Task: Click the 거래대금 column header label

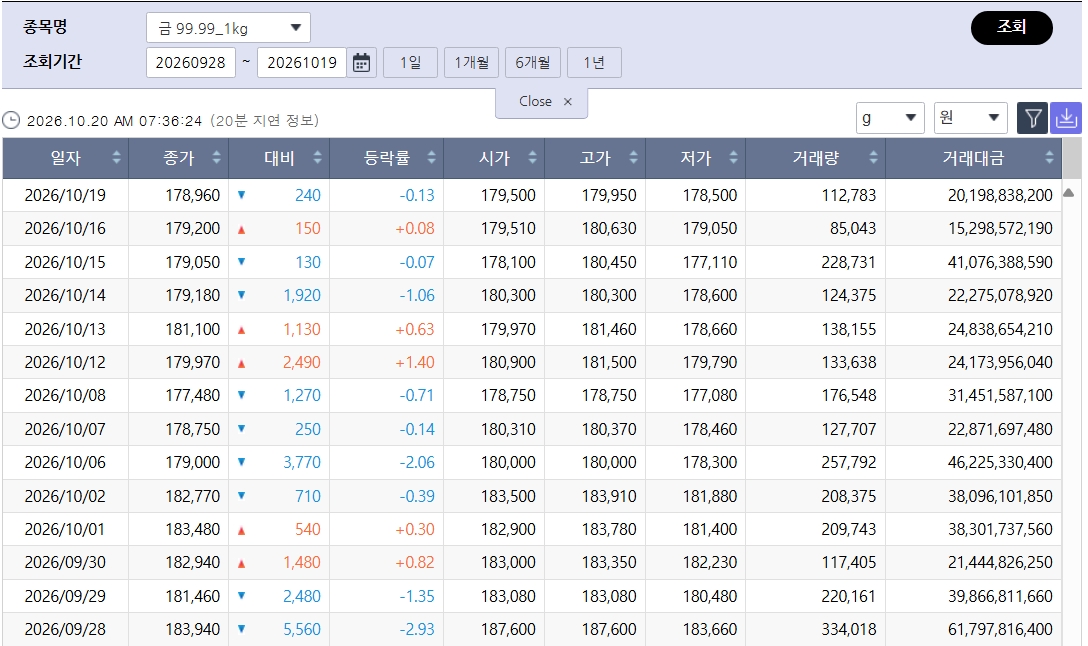Action: (x=973, y=158)
